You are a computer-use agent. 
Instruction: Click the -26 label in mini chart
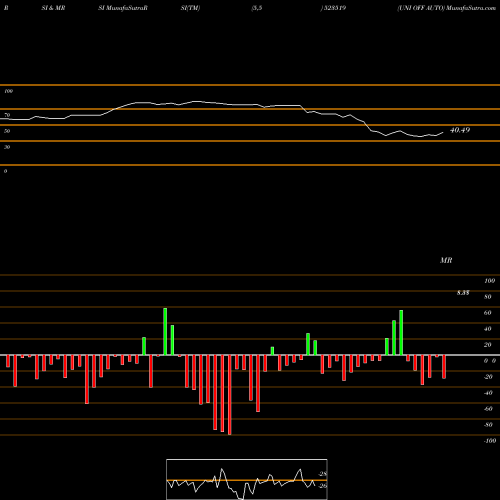point(323,486)
